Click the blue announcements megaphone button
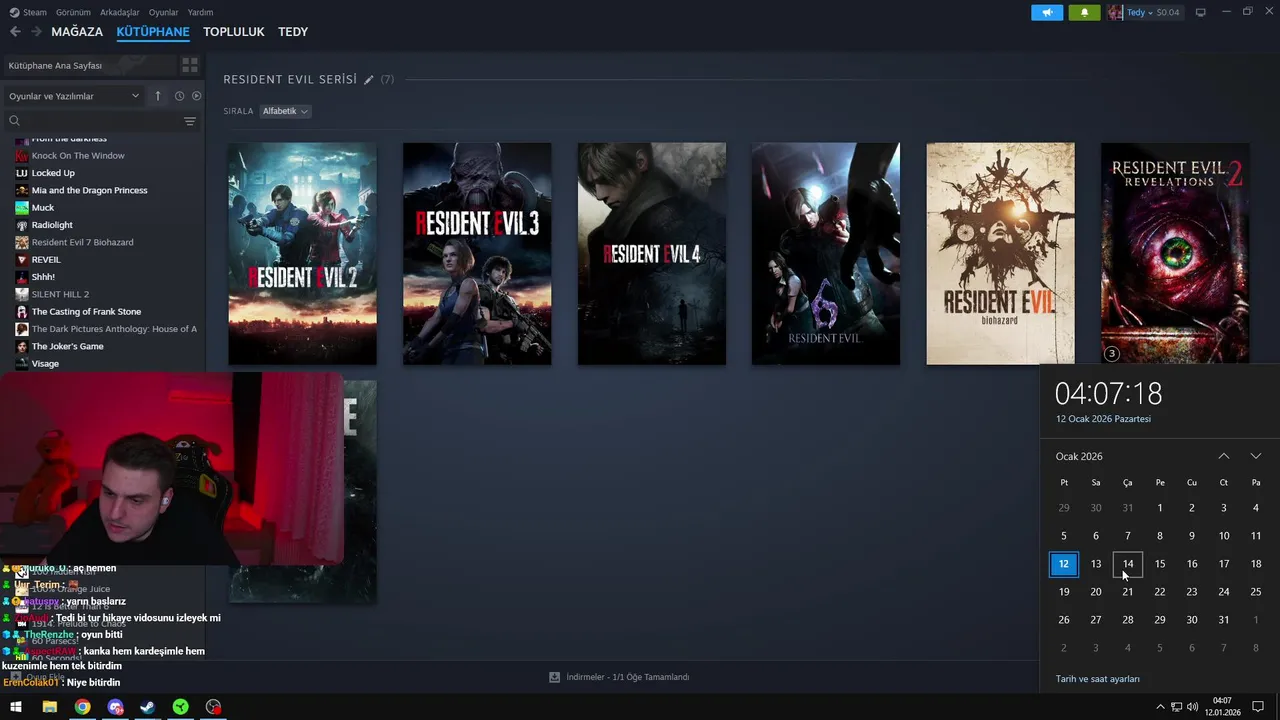The height and width of the screenshot is (720, 1280). point(1047,13)
